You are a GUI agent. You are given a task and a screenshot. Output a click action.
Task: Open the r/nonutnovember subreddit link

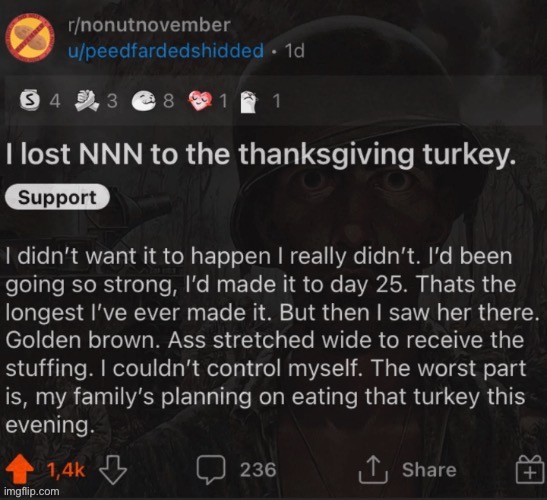tap(149, 25)
